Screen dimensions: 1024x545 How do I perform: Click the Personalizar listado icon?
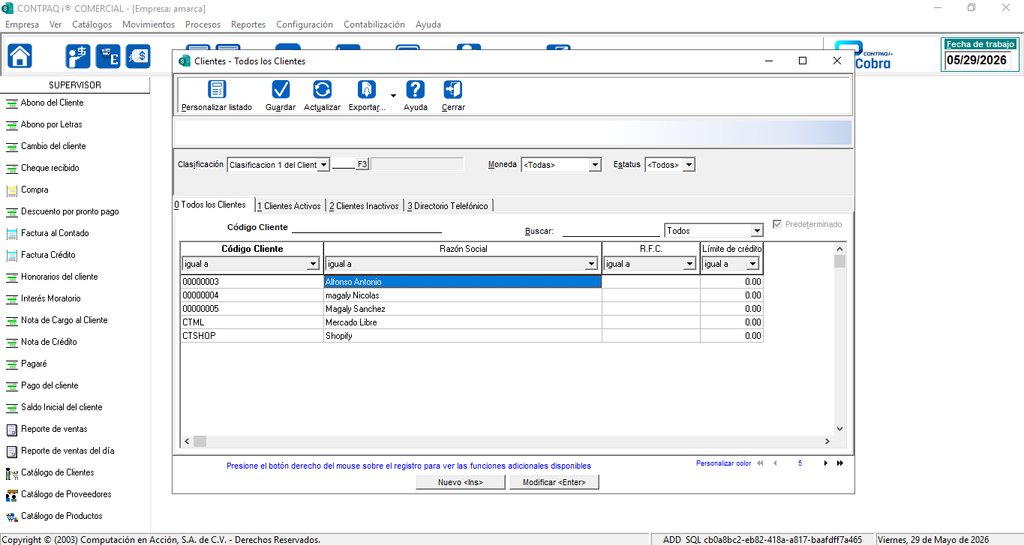[217, 89]
